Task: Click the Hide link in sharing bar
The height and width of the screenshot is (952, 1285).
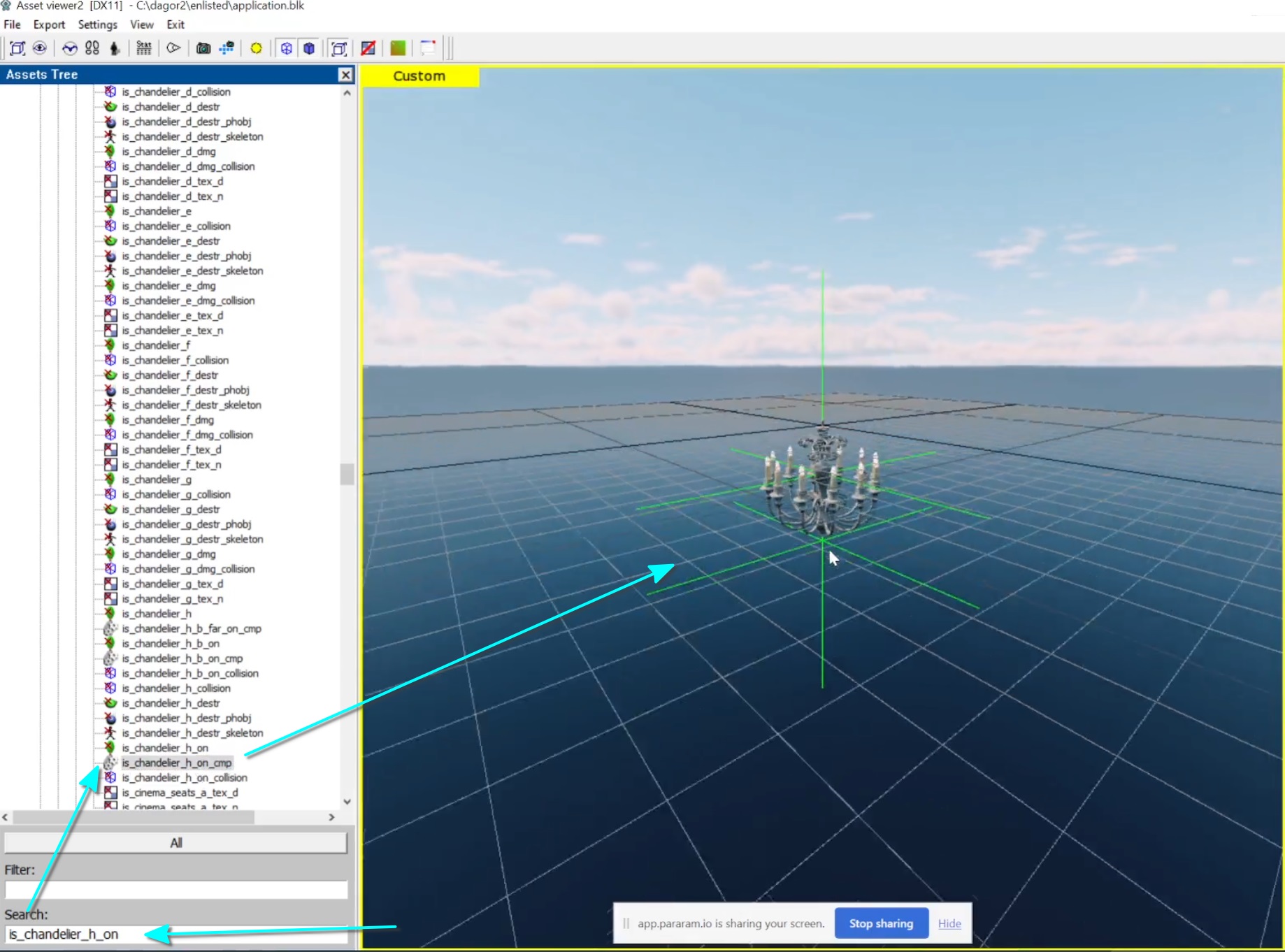Action: 949,923
